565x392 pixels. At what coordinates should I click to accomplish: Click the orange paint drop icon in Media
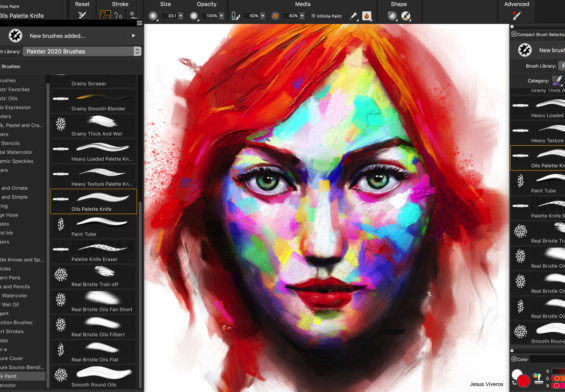pos(366,16)
